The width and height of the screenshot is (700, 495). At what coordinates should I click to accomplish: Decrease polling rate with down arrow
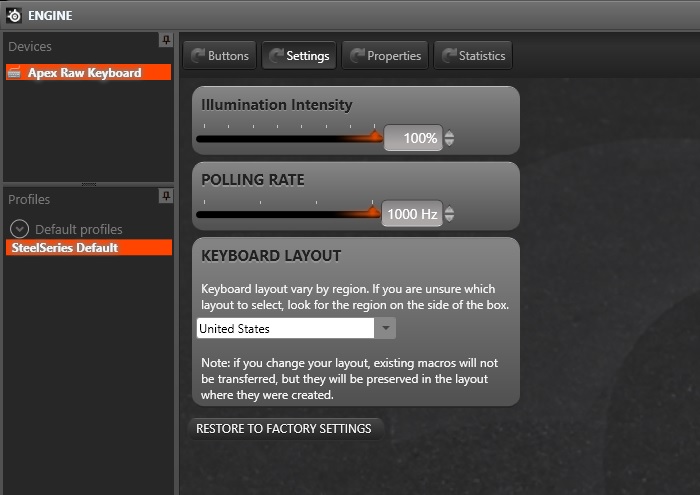pos(450,218)
